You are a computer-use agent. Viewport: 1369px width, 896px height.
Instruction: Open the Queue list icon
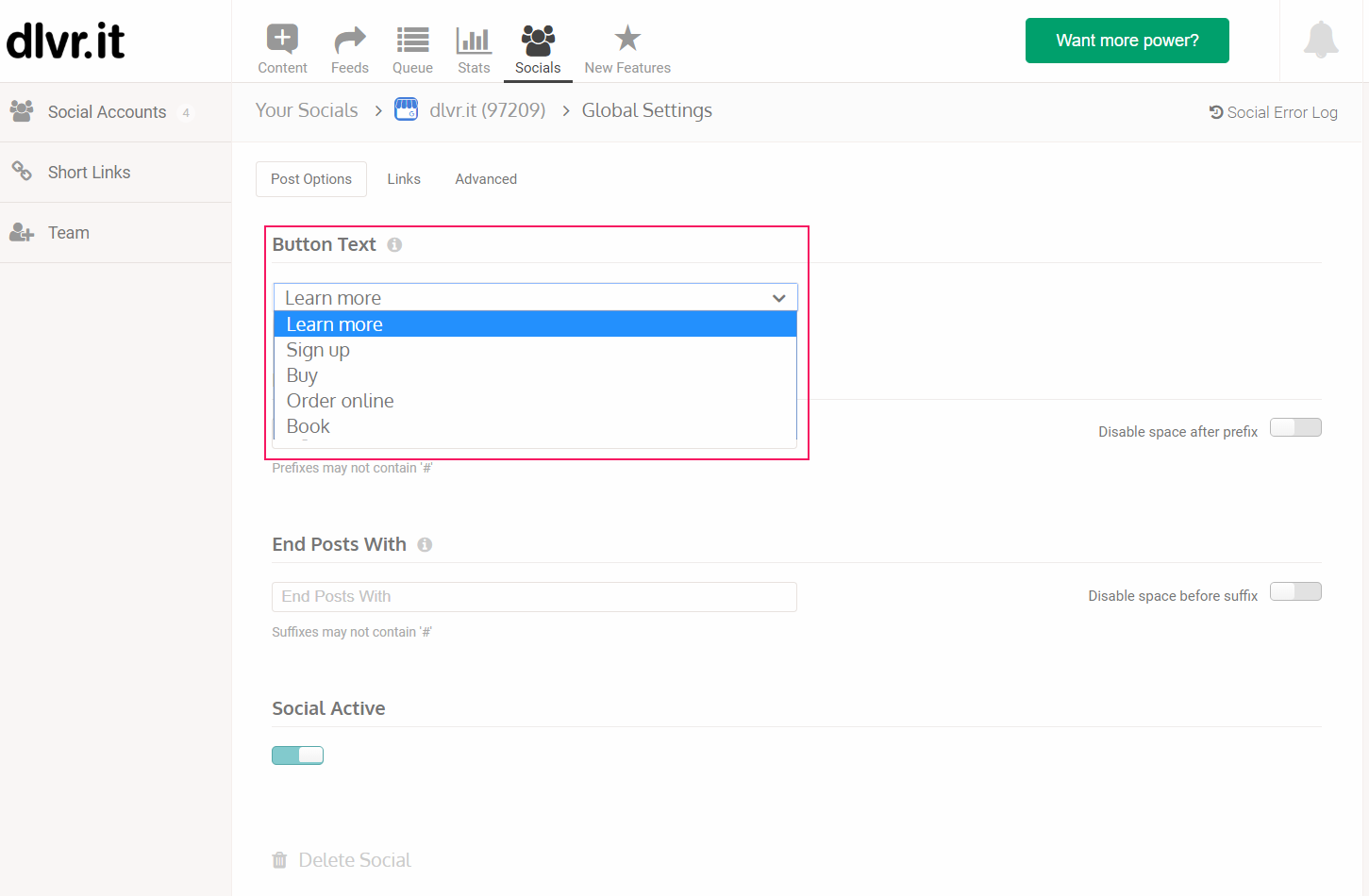[412, 40]
